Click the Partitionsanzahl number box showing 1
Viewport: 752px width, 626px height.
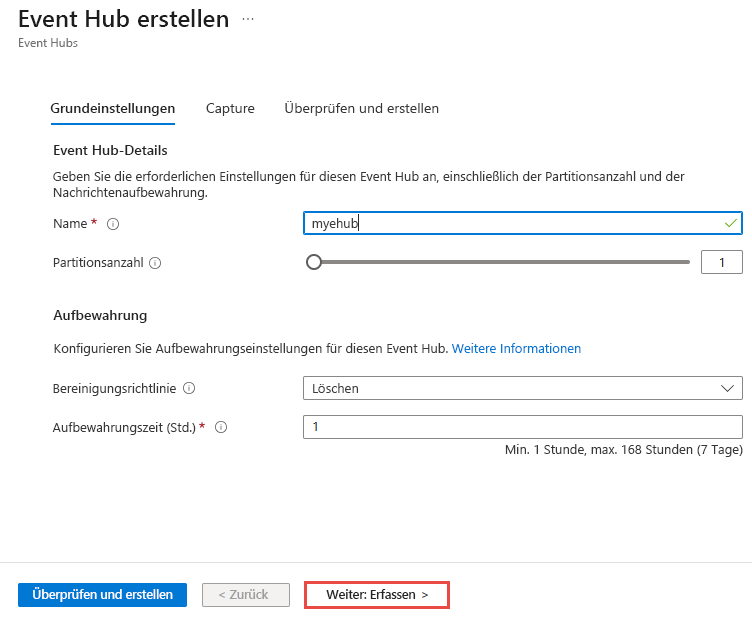point(721,262)
